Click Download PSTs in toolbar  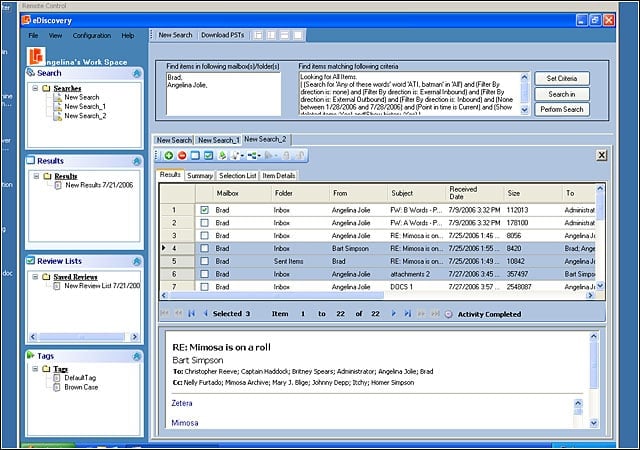coord(222,35)
